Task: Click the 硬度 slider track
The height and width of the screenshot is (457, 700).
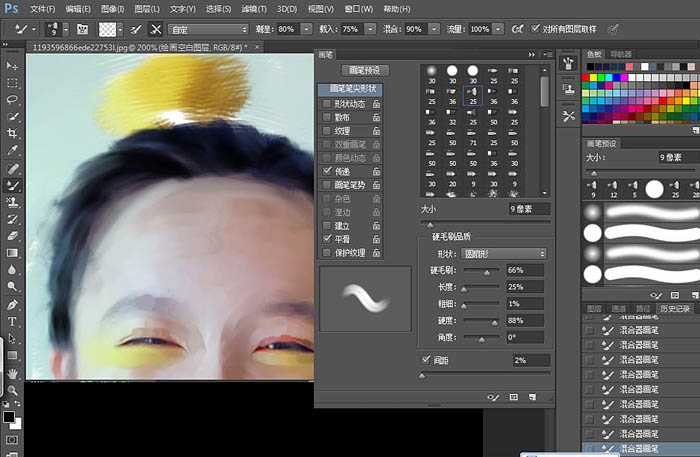Action: (481, 321)
